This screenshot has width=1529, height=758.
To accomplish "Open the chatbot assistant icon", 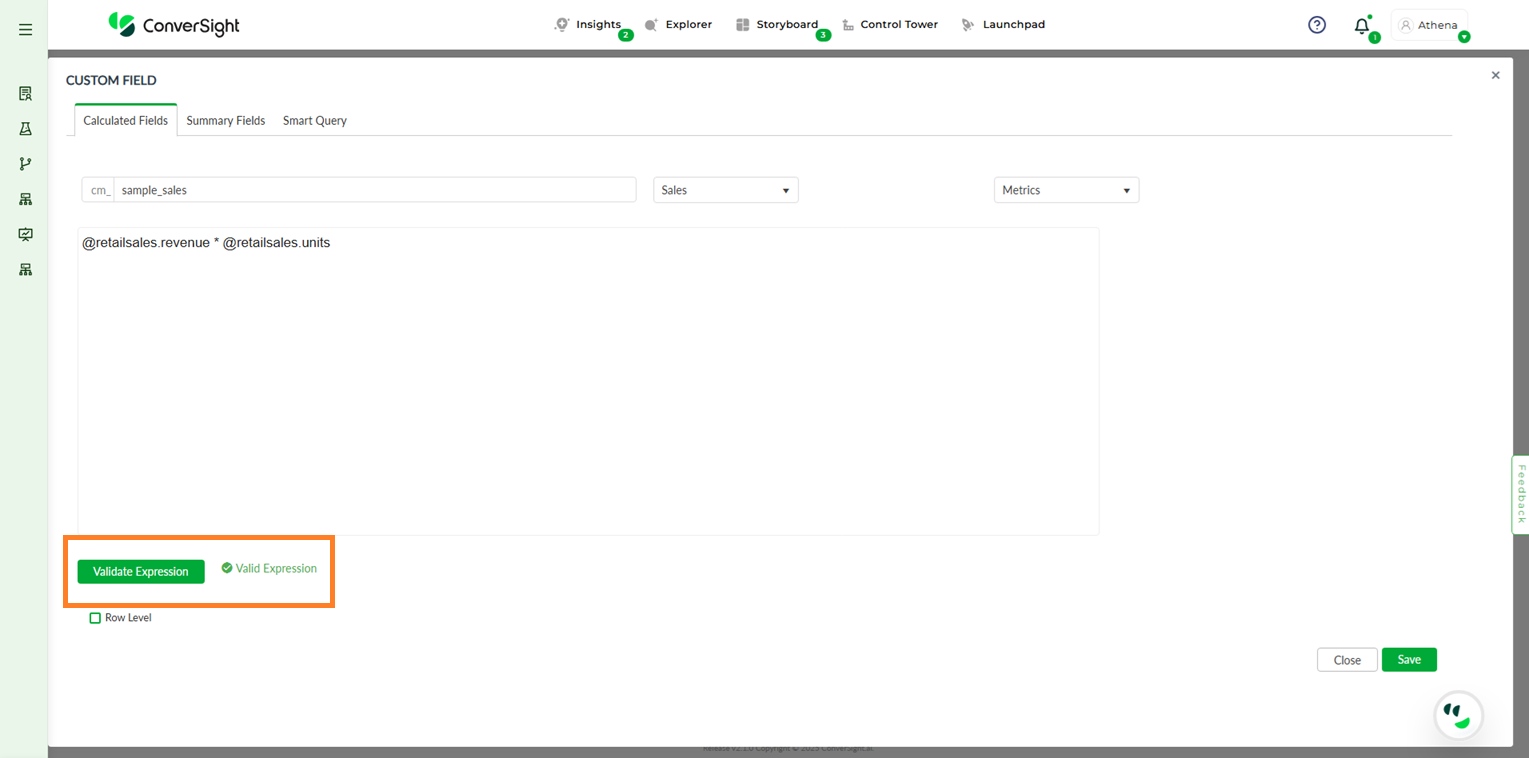I will (x=1458, y=714).
